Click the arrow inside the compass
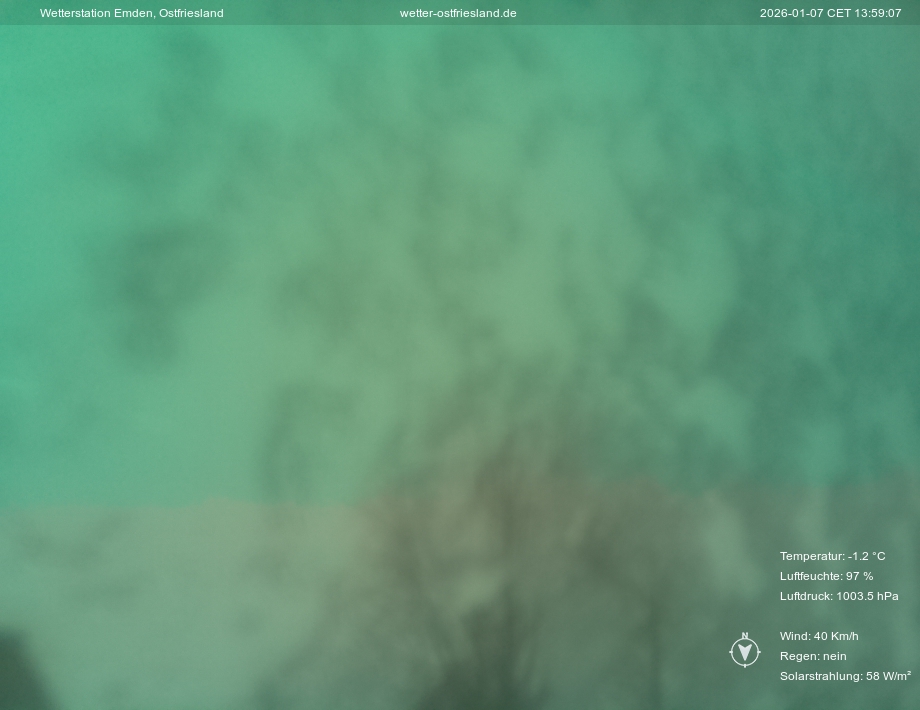The image size is (920, 710). pos(745,653)
